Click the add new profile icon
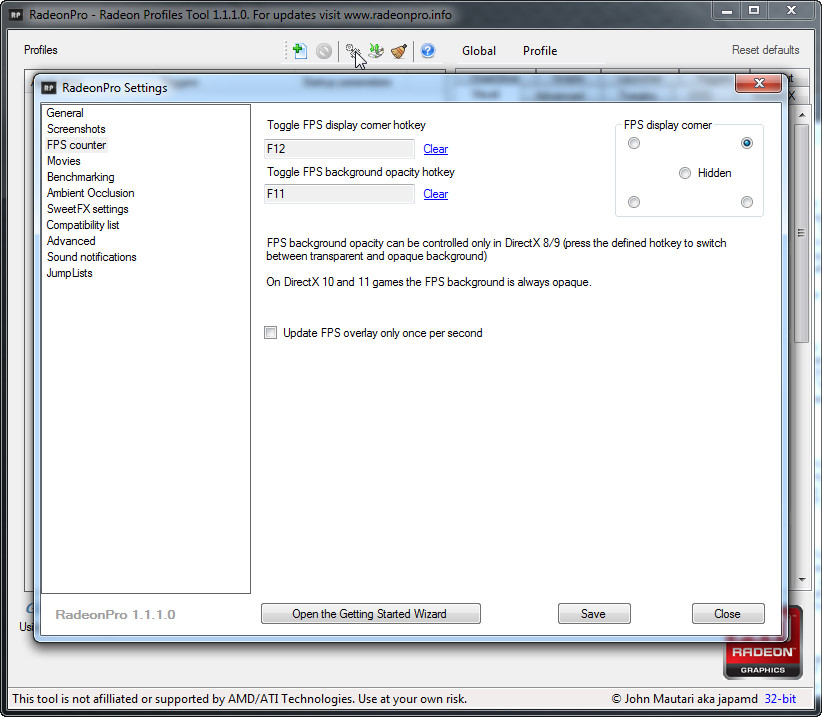The image size is (822, 717). [x=299, y=51]
